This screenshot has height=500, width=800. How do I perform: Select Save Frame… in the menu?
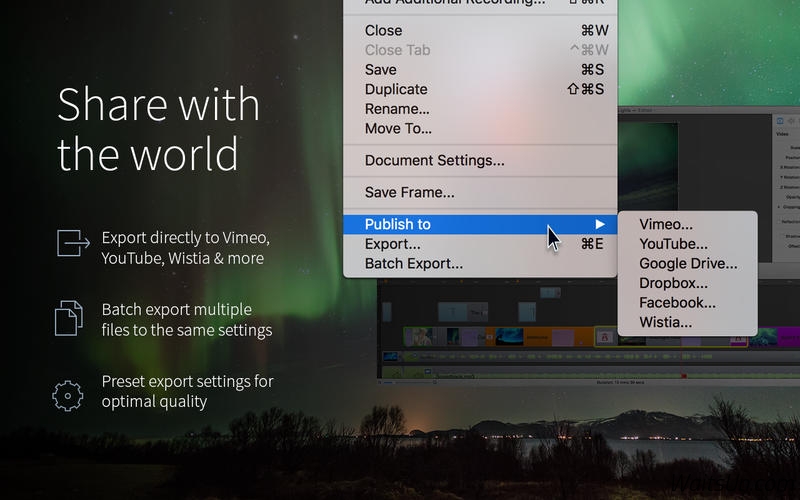(x=480, y=192)
